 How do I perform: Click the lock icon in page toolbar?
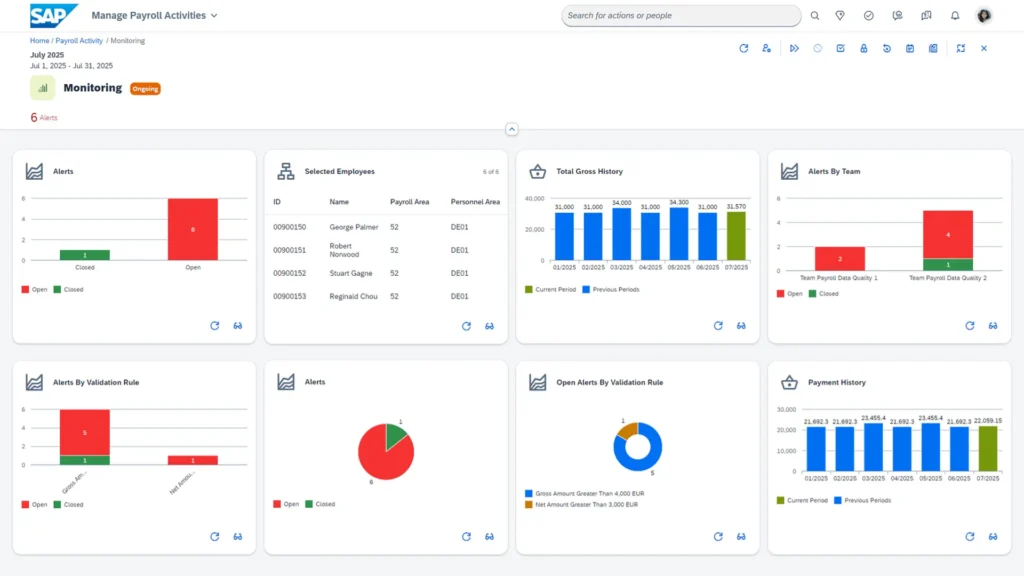863,48
